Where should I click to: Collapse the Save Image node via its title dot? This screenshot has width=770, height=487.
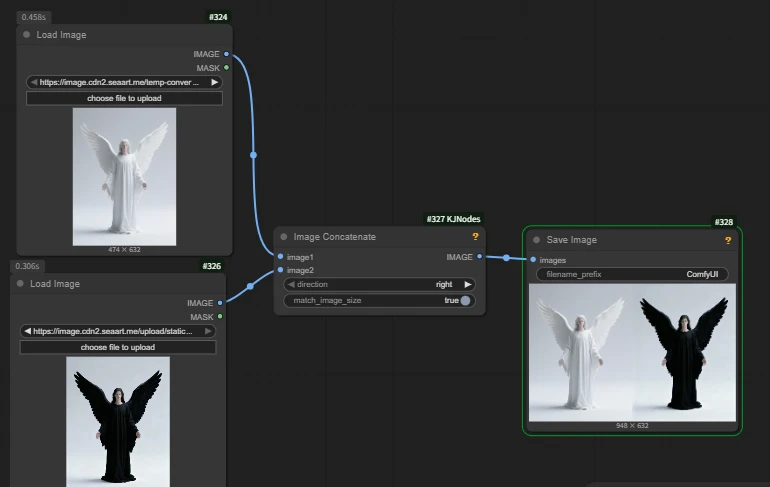(536, 240)
